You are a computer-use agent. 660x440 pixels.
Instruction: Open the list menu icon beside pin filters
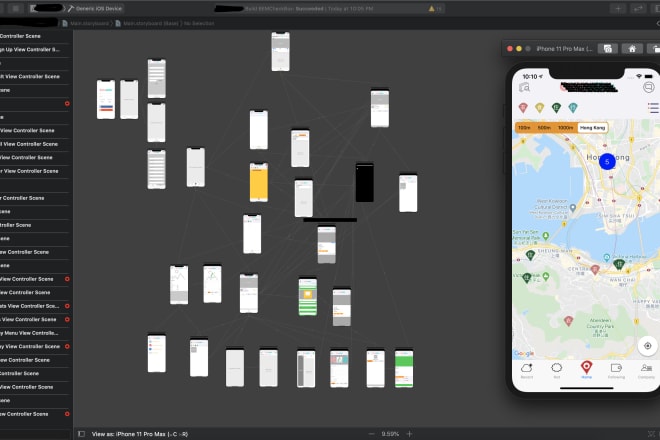pos(653,108)
